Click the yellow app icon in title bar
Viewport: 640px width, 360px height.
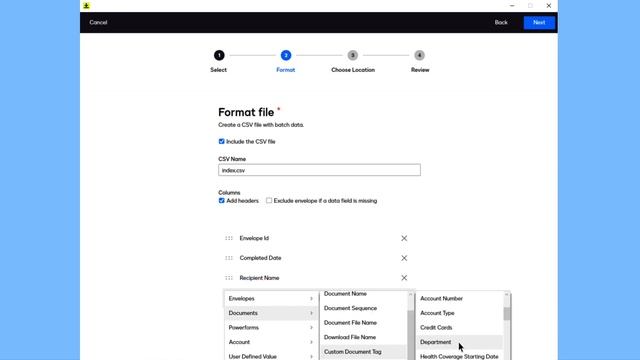click(x=86, y=6)
